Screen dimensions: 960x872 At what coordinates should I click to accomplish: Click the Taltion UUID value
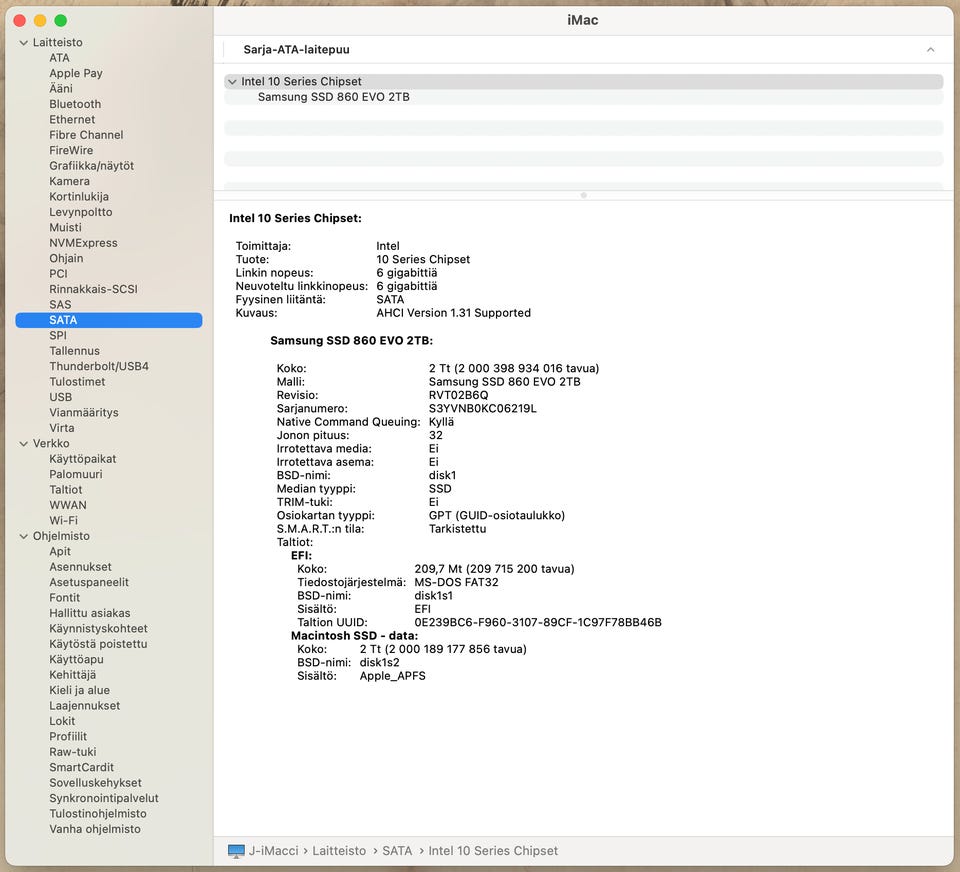click(538, 622)
